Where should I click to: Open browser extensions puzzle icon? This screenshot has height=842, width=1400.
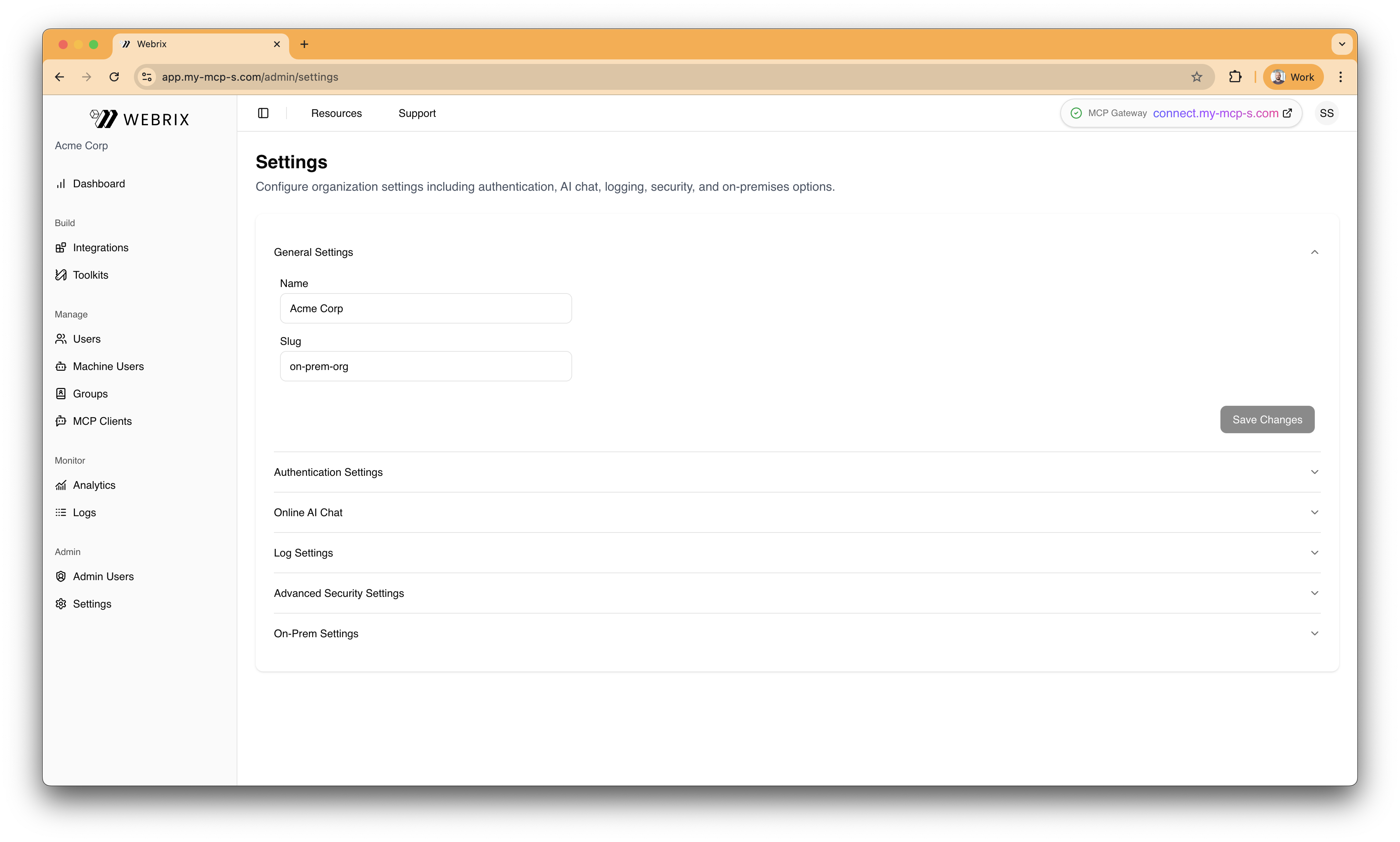[x=1235, y=77]
